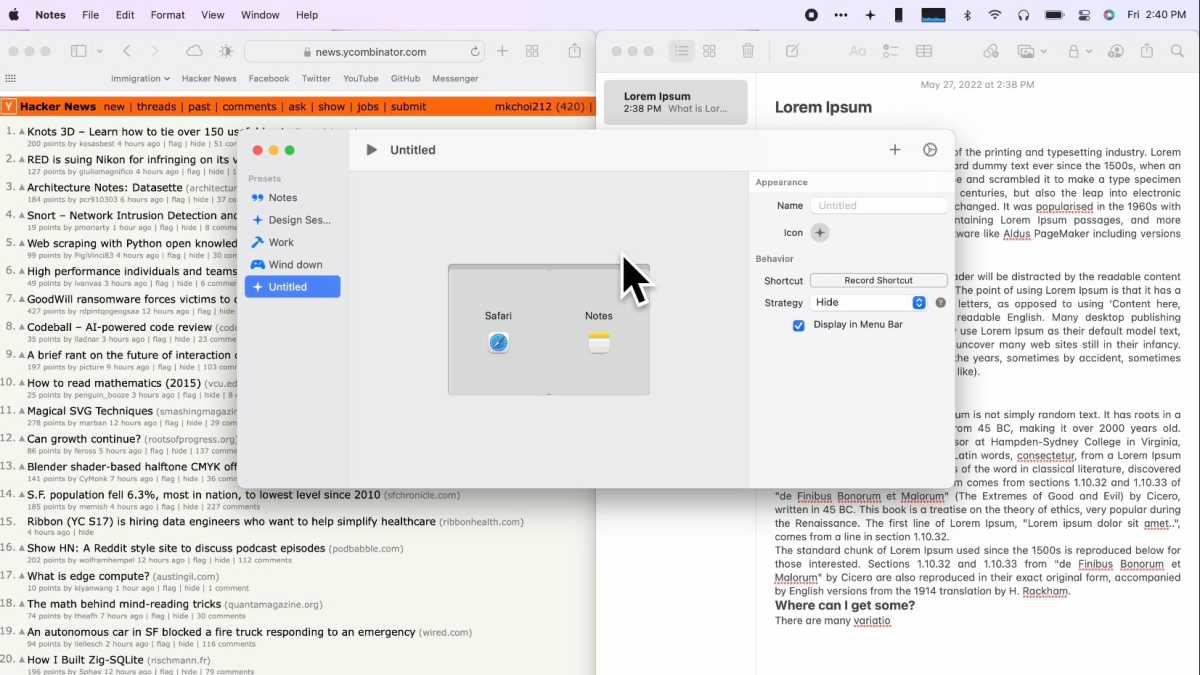Open the Wi-Fi menu bar status

click(995, 15)
